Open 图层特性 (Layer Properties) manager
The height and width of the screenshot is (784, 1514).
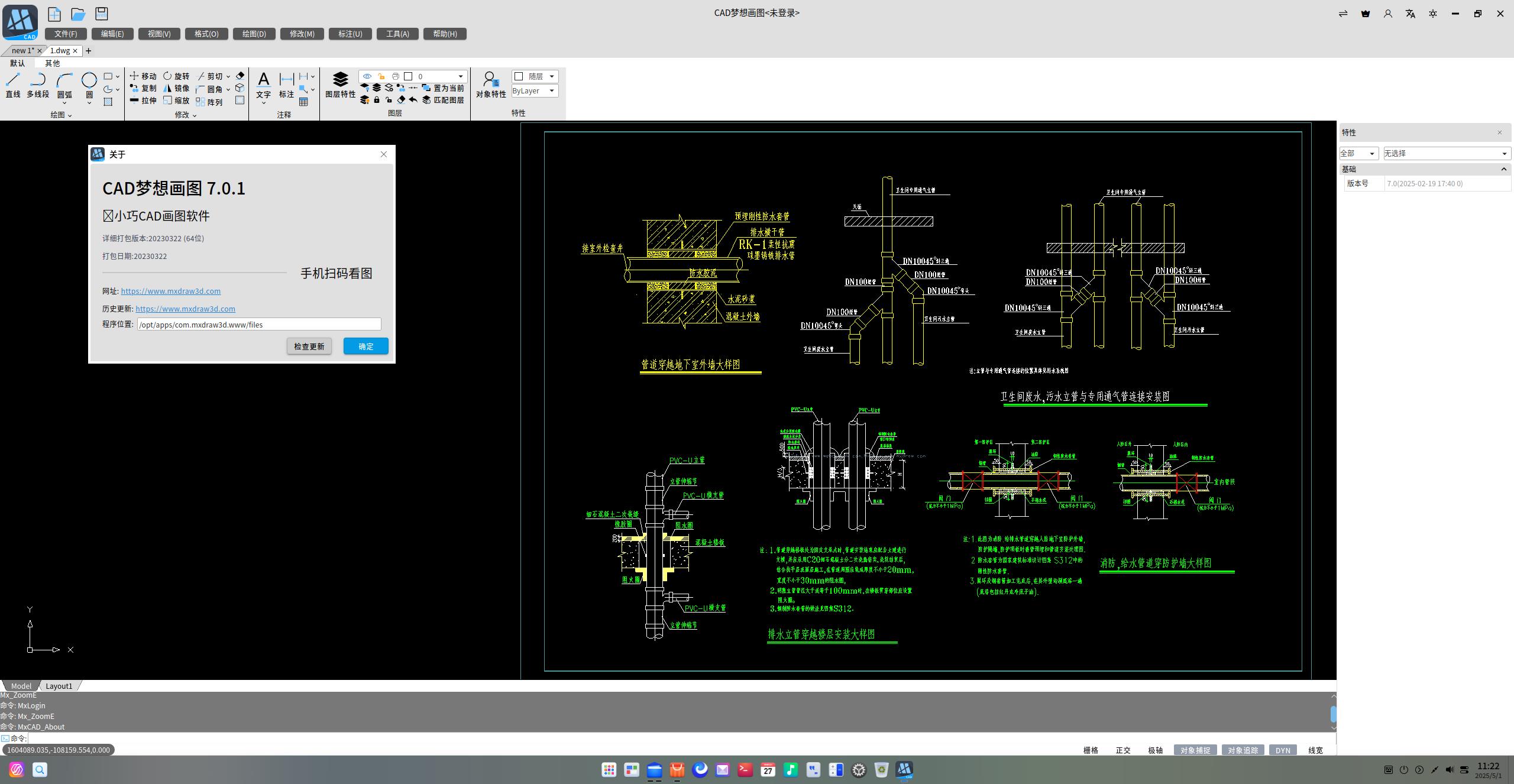coord(340,85)
